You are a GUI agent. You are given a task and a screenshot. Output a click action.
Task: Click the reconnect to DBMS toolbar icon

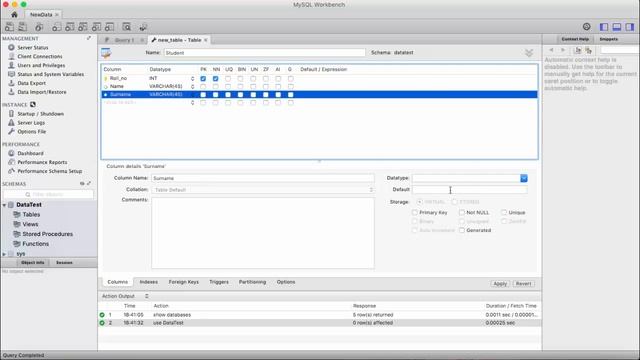pyautogui.click(x=143, y=27)
